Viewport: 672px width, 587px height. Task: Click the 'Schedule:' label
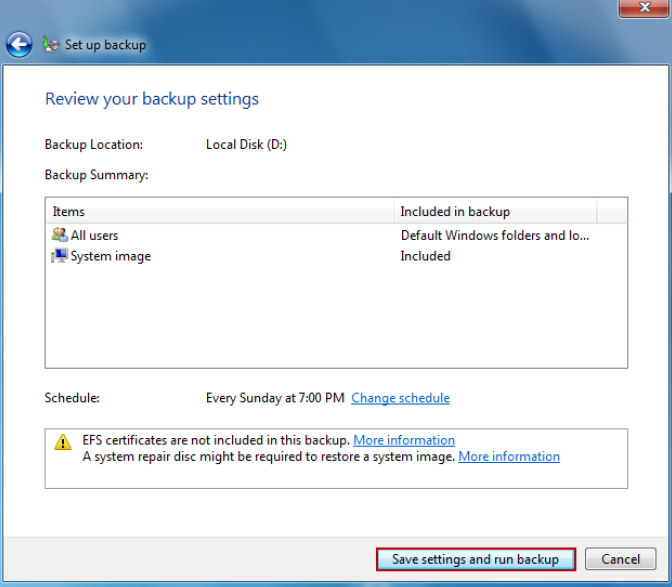pos(72,398)
